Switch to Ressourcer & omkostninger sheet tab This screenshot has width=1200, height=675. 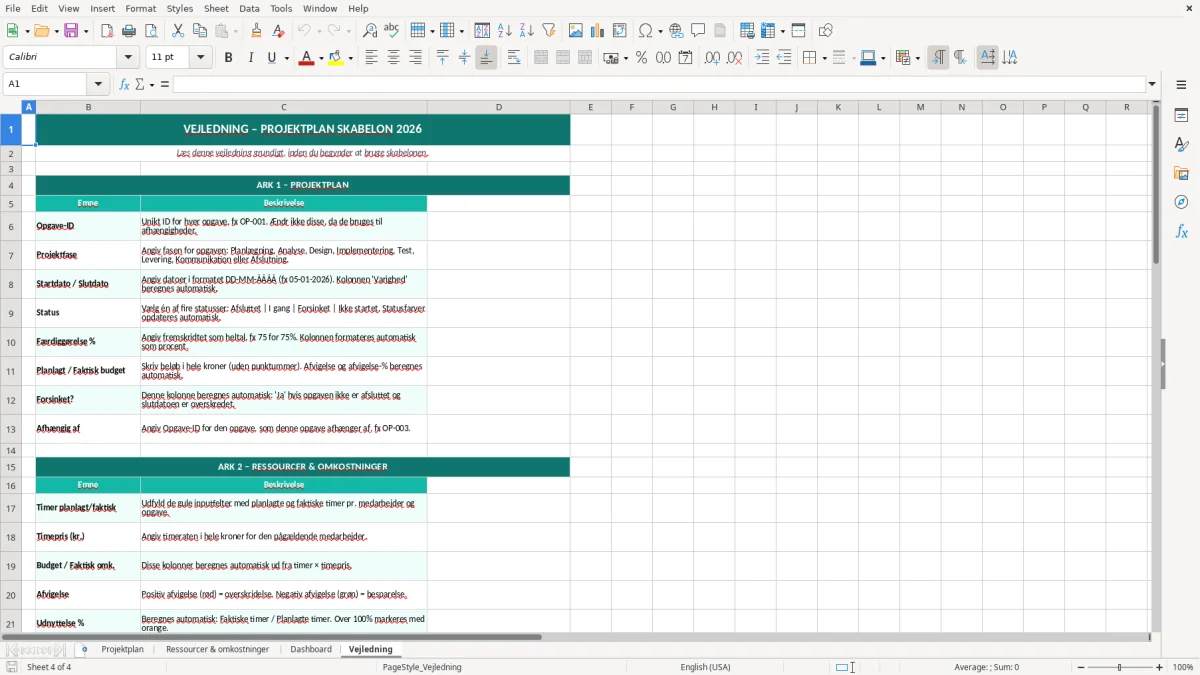[x=217, y=649]
